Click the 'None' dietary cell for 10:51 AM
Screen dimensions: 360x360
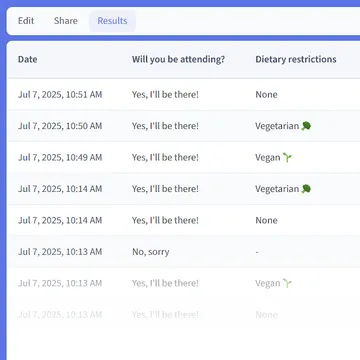click(266, 95)
